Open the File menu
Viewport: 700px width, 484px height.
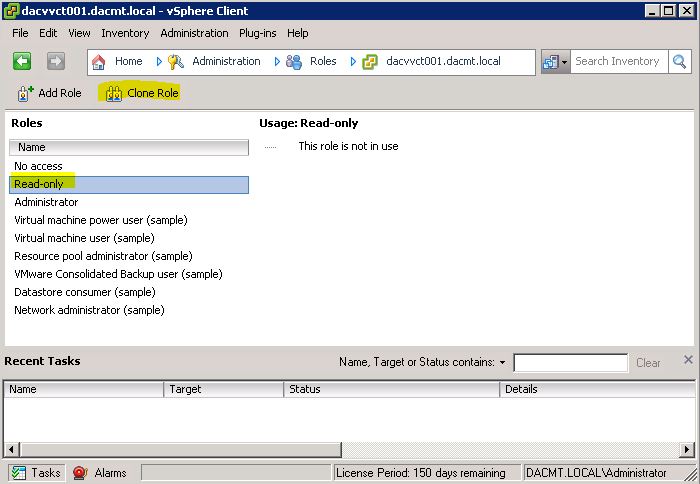(x=20, y=33)
